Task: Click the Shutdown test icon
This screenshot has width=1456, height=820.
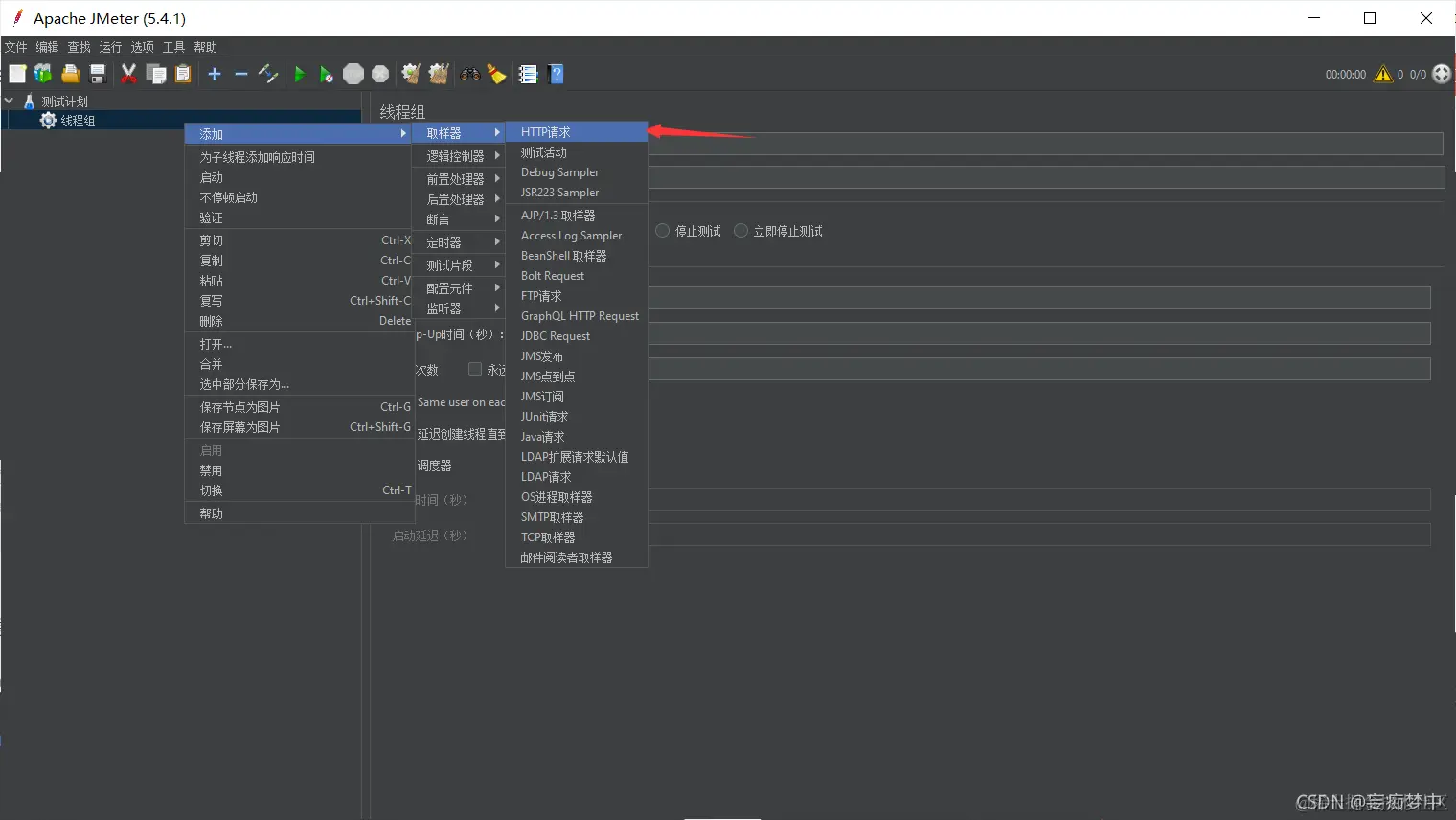Action: coord(380,74)
